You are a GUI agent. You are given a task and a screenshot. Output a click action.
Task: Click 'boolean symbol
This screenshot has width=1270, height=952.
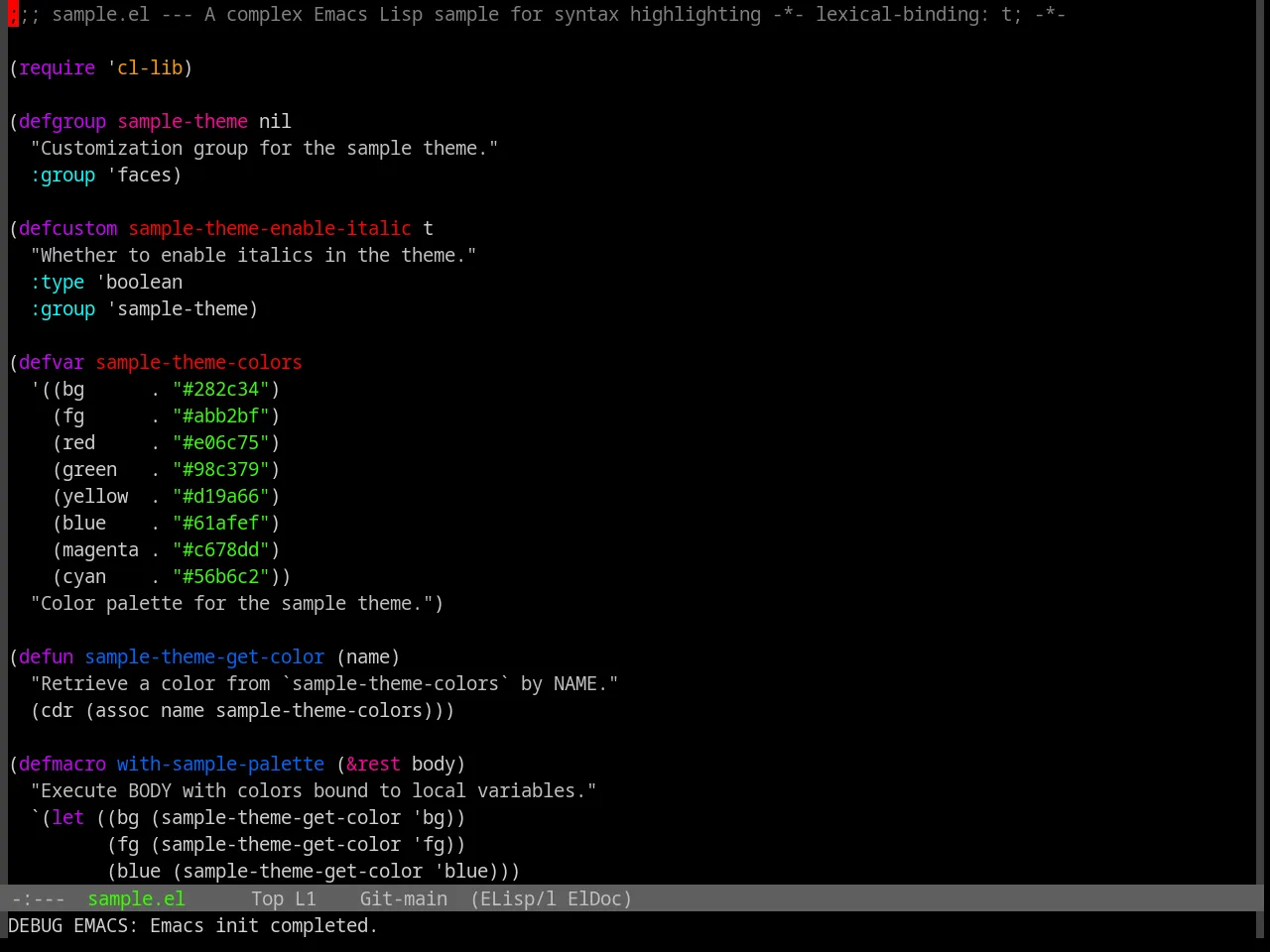click(139, 282)
